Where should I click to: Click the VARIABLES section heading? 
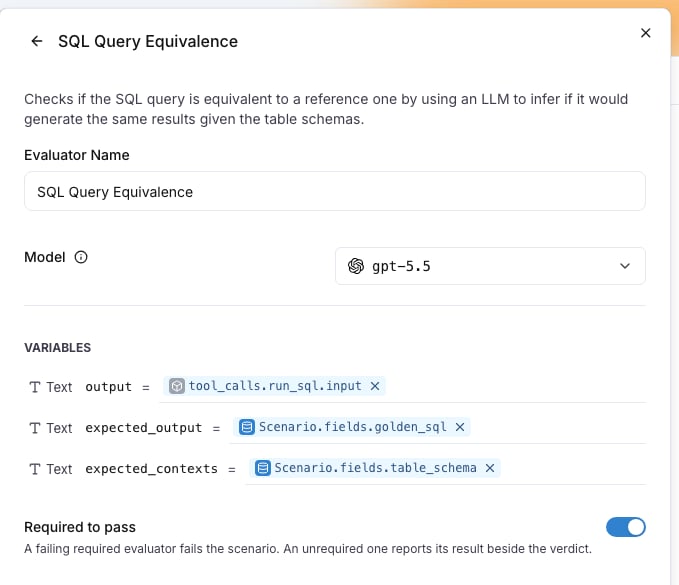click(x=58, y=348)
